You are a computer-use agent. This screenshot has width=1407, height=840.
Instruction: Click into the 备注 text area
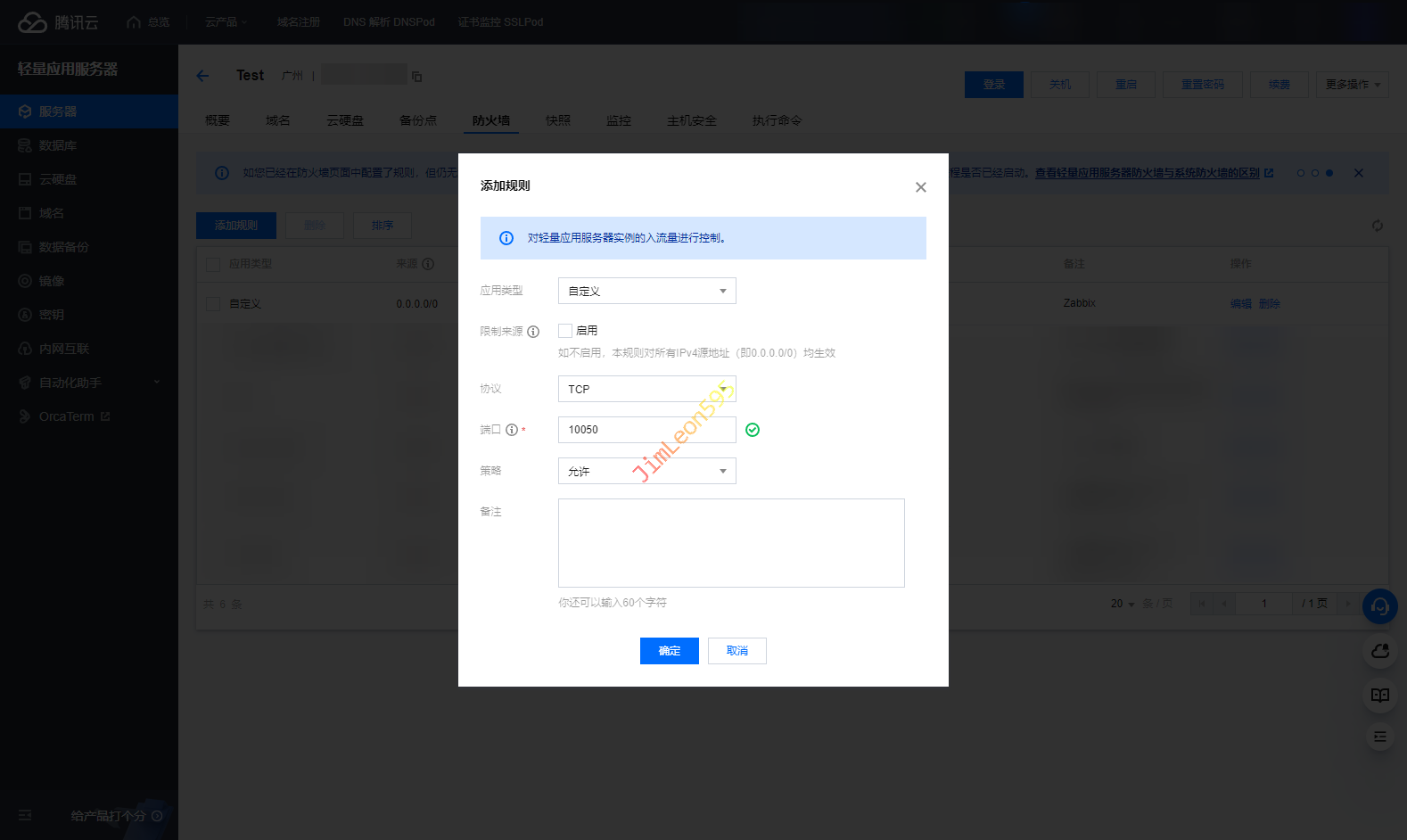coord(731,542)
